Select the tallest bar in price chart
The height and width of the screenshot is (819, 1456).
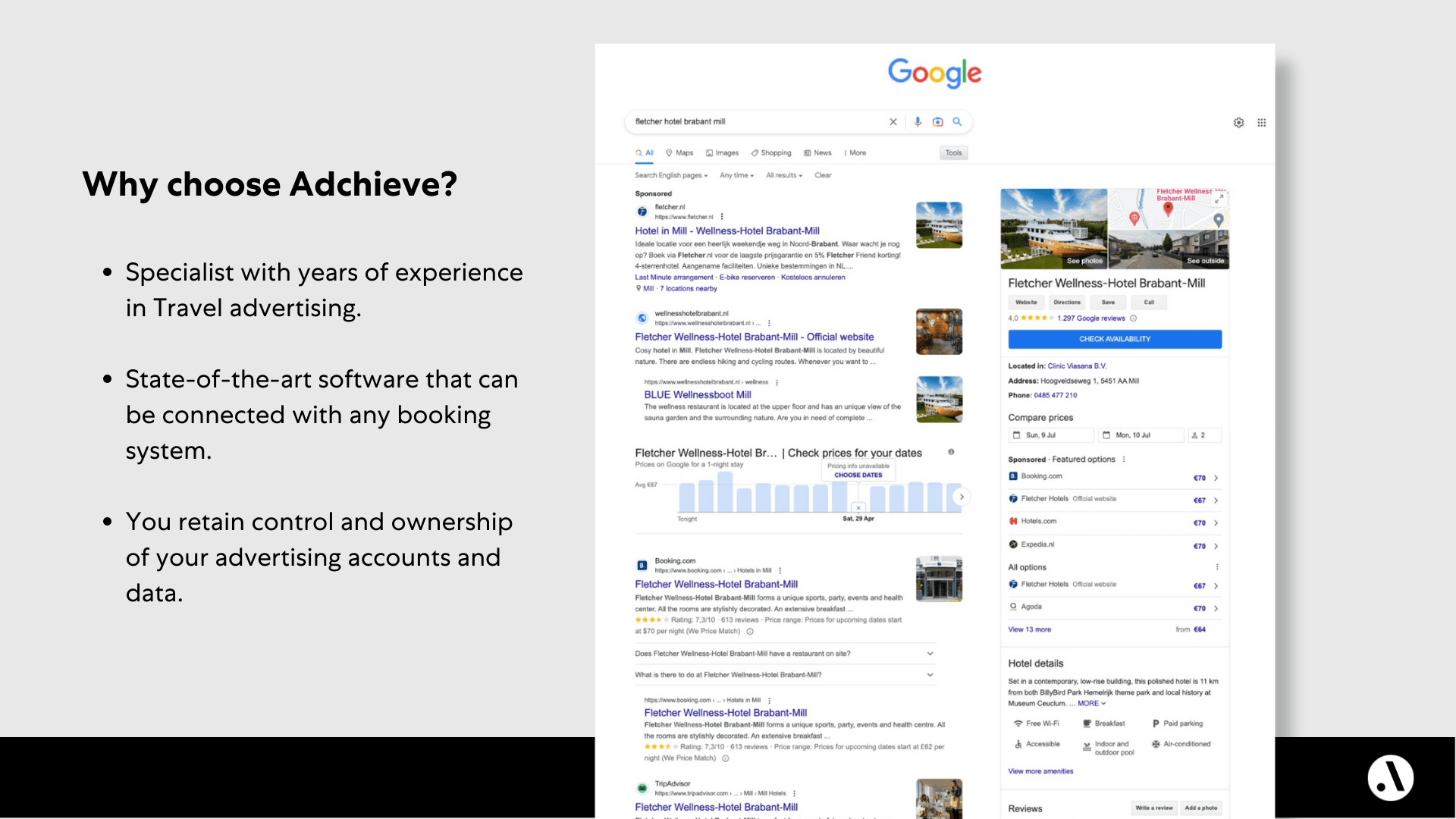[725, 492]
